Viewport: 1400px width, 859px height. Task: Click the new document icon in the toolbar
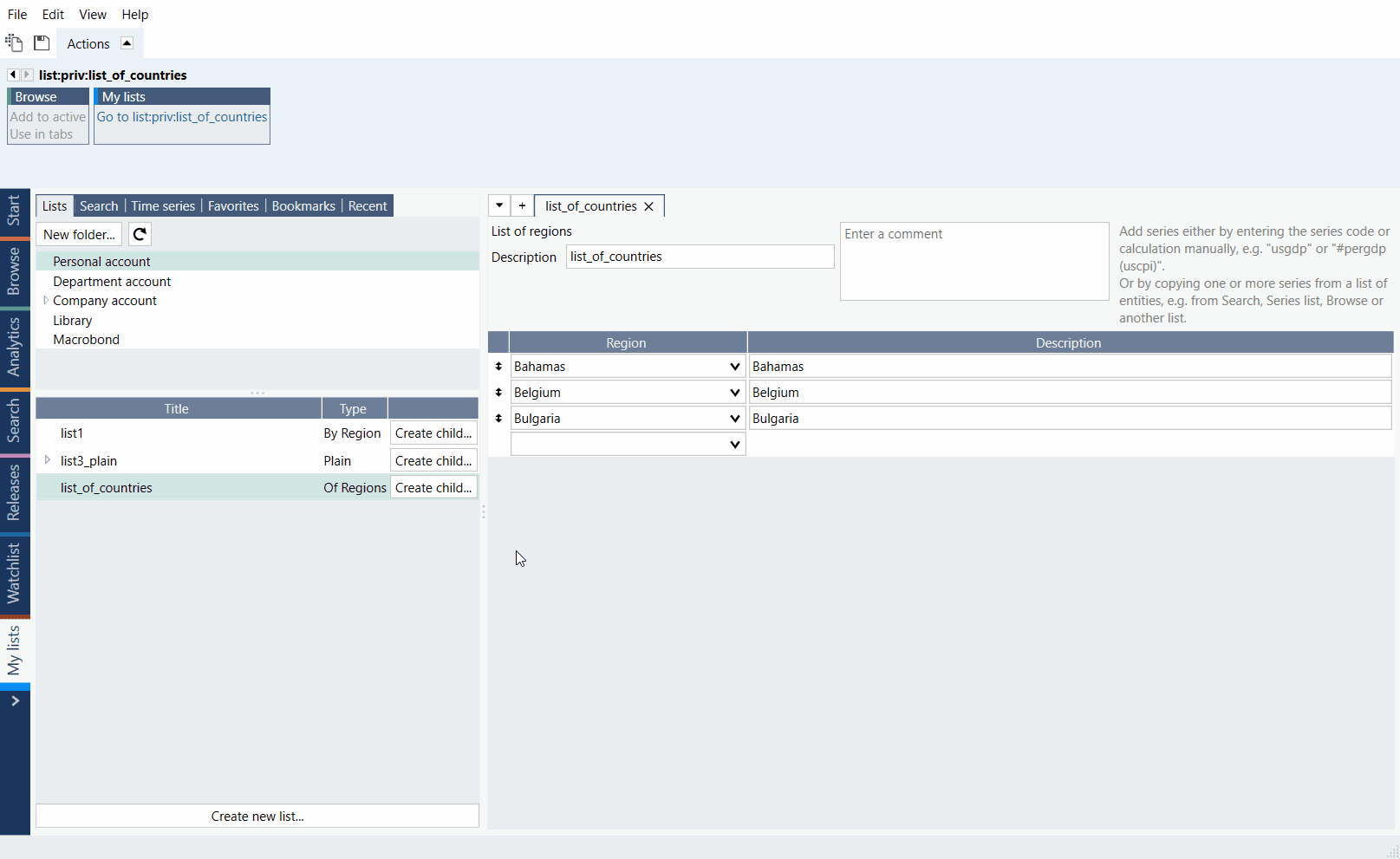pyautogui.click(x=14, y=42)
